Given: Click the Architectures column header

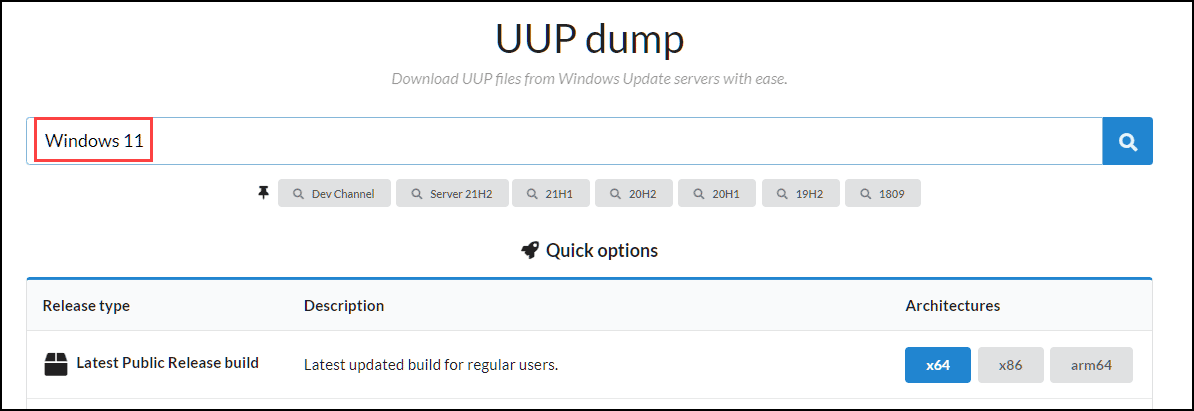Looking at the screenshot, I should pos(952,305).
